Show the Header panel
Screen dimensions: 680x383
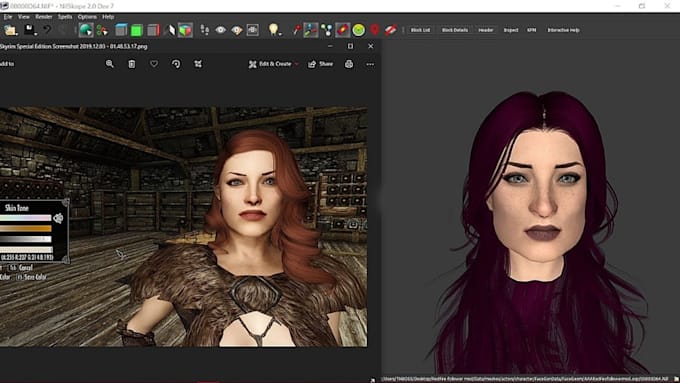[486, 30]
